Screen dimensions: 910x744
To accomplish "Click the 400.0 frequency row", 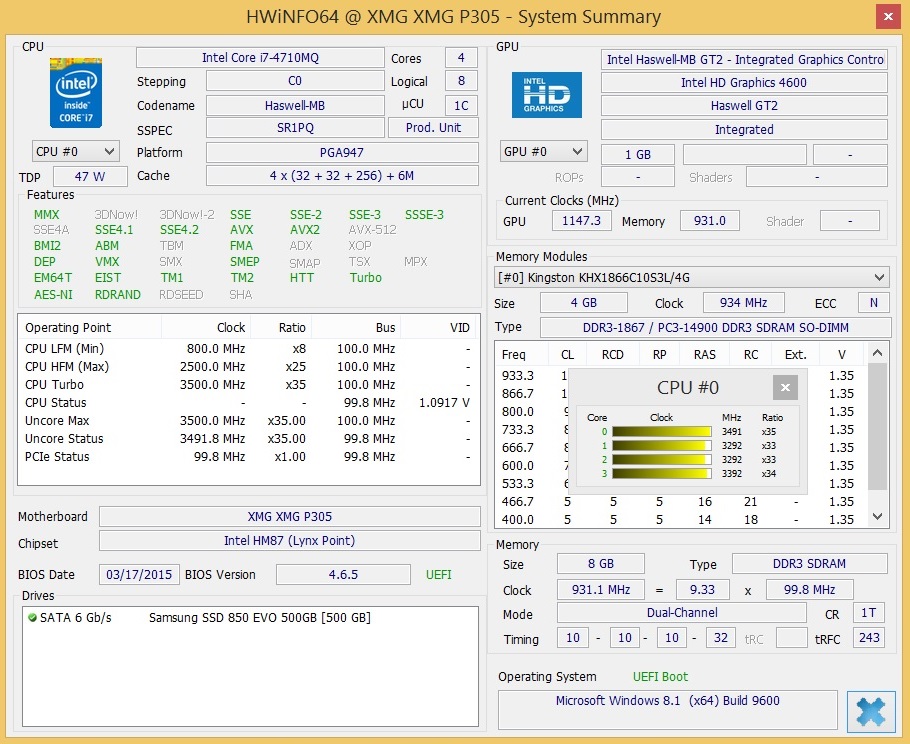I will pyautogui.click(x=682, y=519).
